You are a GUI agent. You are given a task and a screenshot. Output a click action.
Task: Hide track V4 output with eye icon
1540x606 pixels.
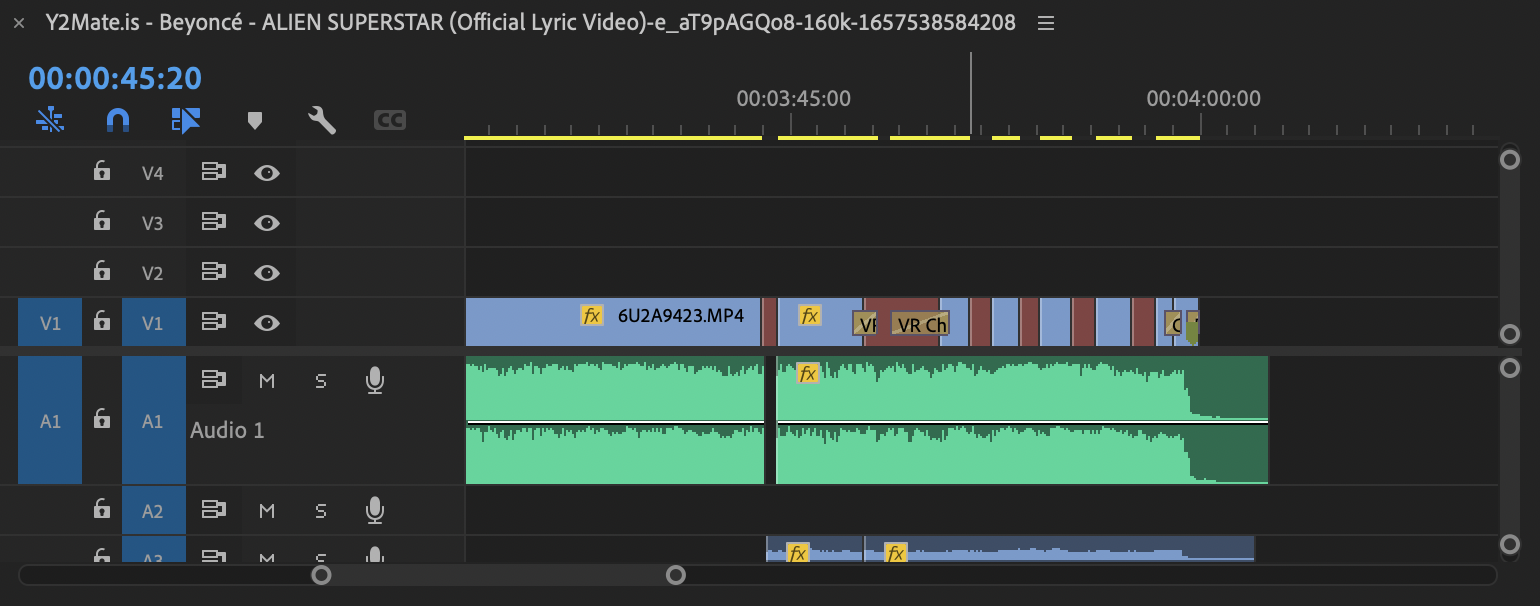click(x=266, y=173)
